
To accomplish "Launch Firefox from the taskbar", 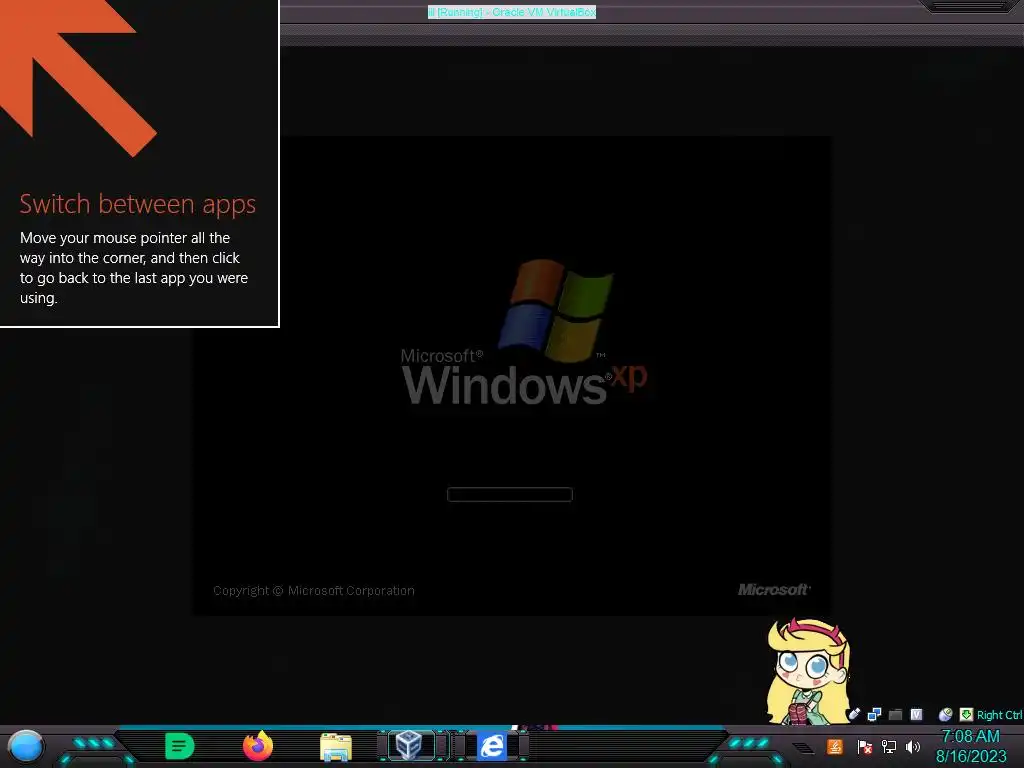I will (258, 746).
